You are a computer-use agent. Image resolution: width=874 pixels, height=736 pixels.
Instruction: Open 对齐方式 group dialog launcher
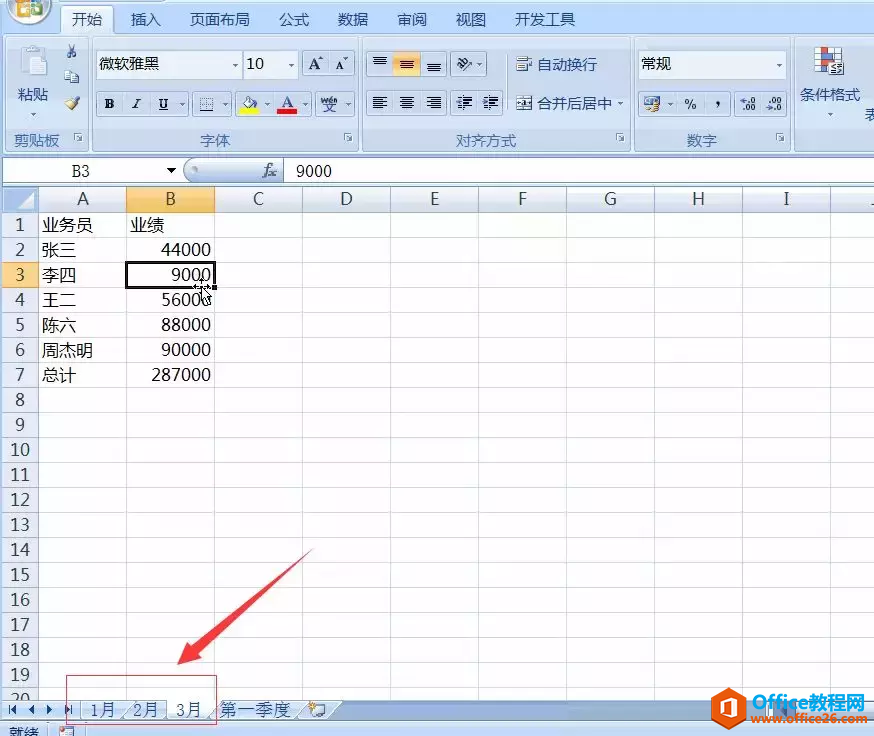pos(620,138)
